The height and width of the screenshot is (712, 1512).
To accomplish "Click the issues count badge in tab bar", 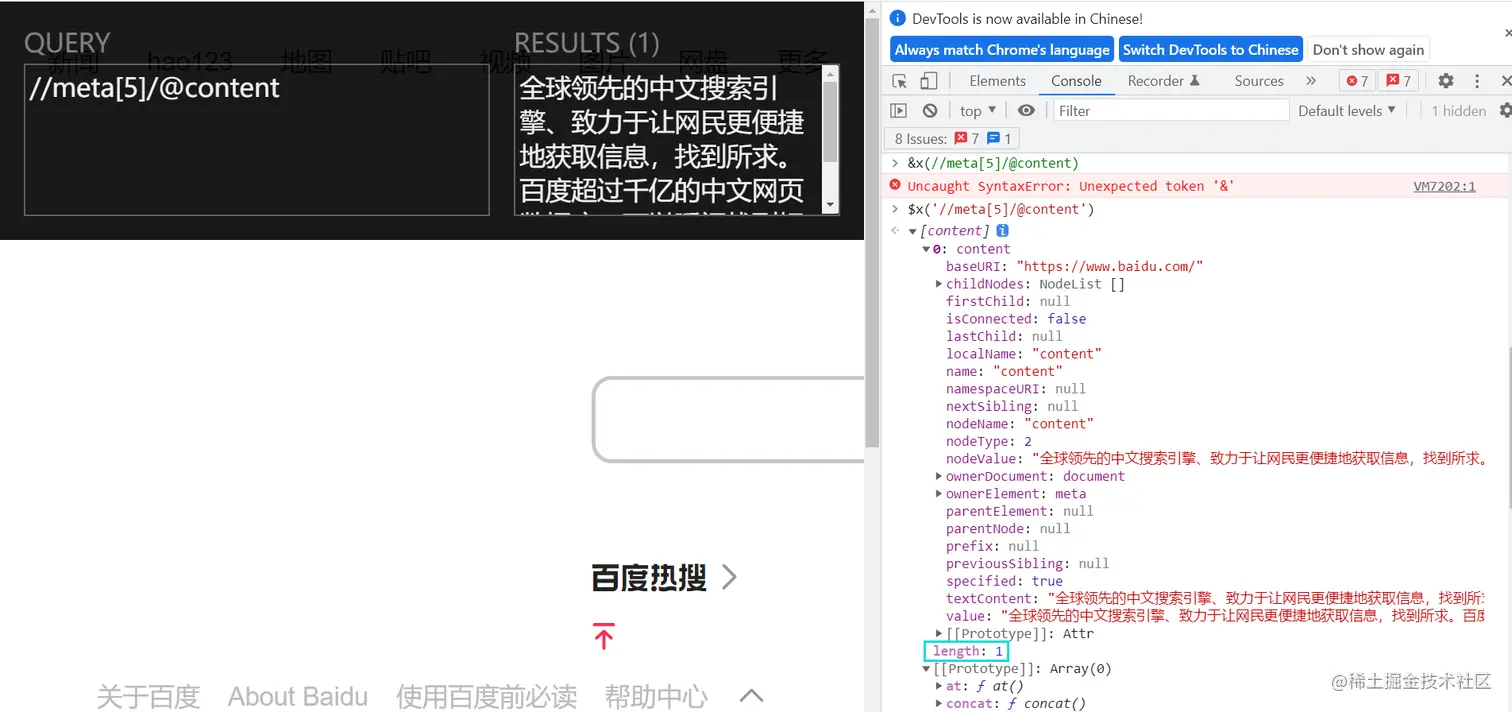I will (x=1397, y=81).
